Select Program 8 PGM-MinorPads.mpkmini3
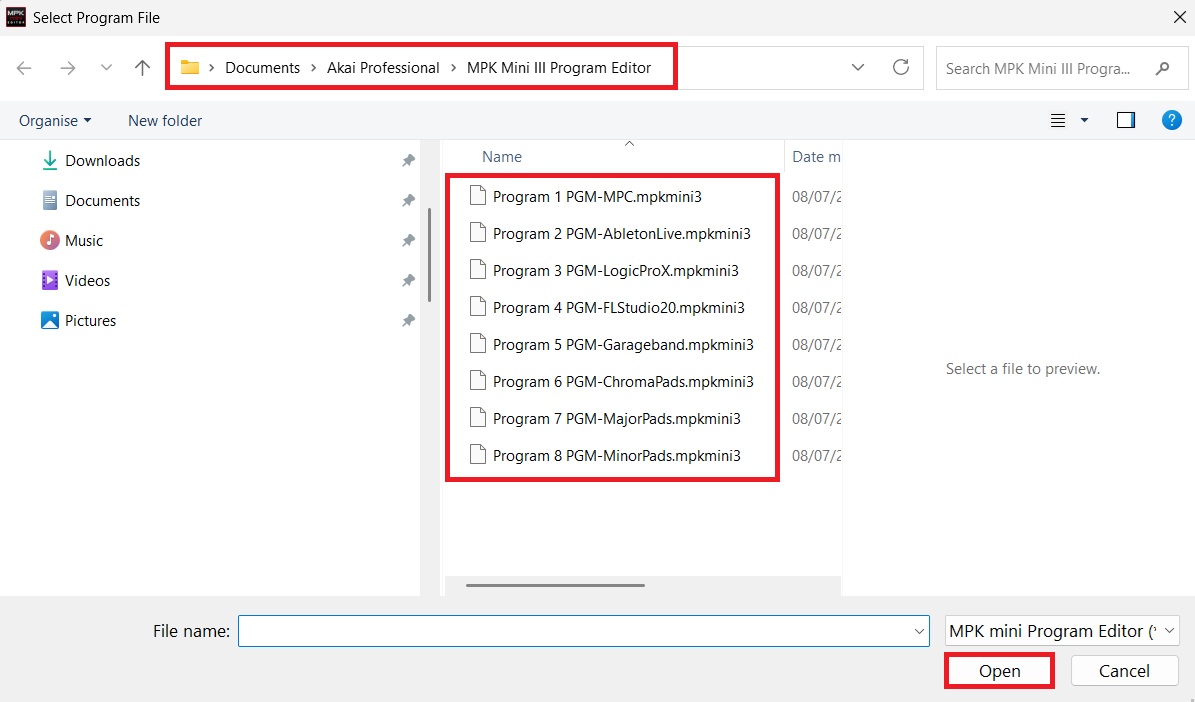Viewport: 1195px width, 702px height. [x=617, y=456]
